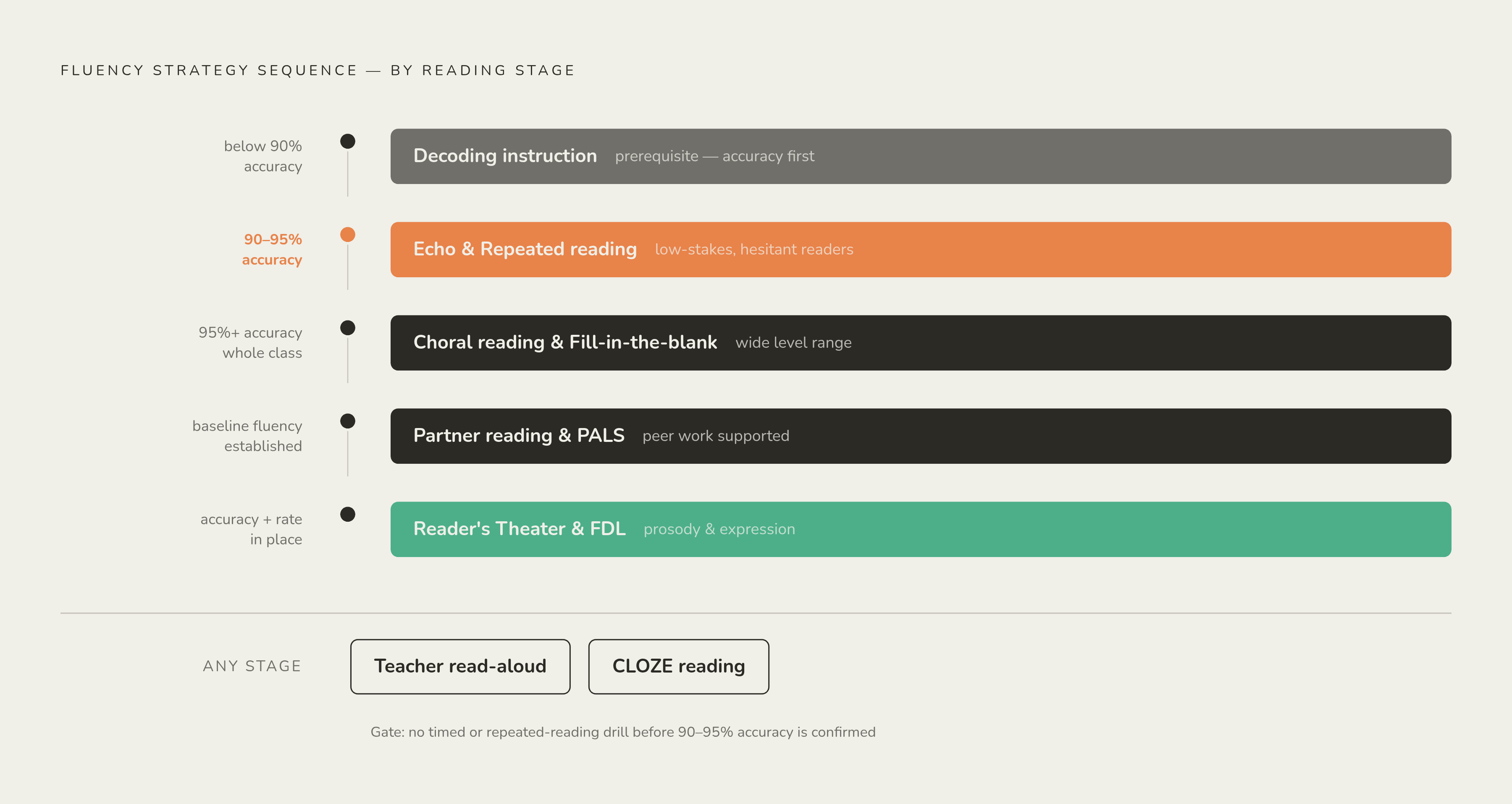The height and width of the screenshot is (804, 1512).
Task: Click the Decoding instruction bar
Action: coord(920,156)
